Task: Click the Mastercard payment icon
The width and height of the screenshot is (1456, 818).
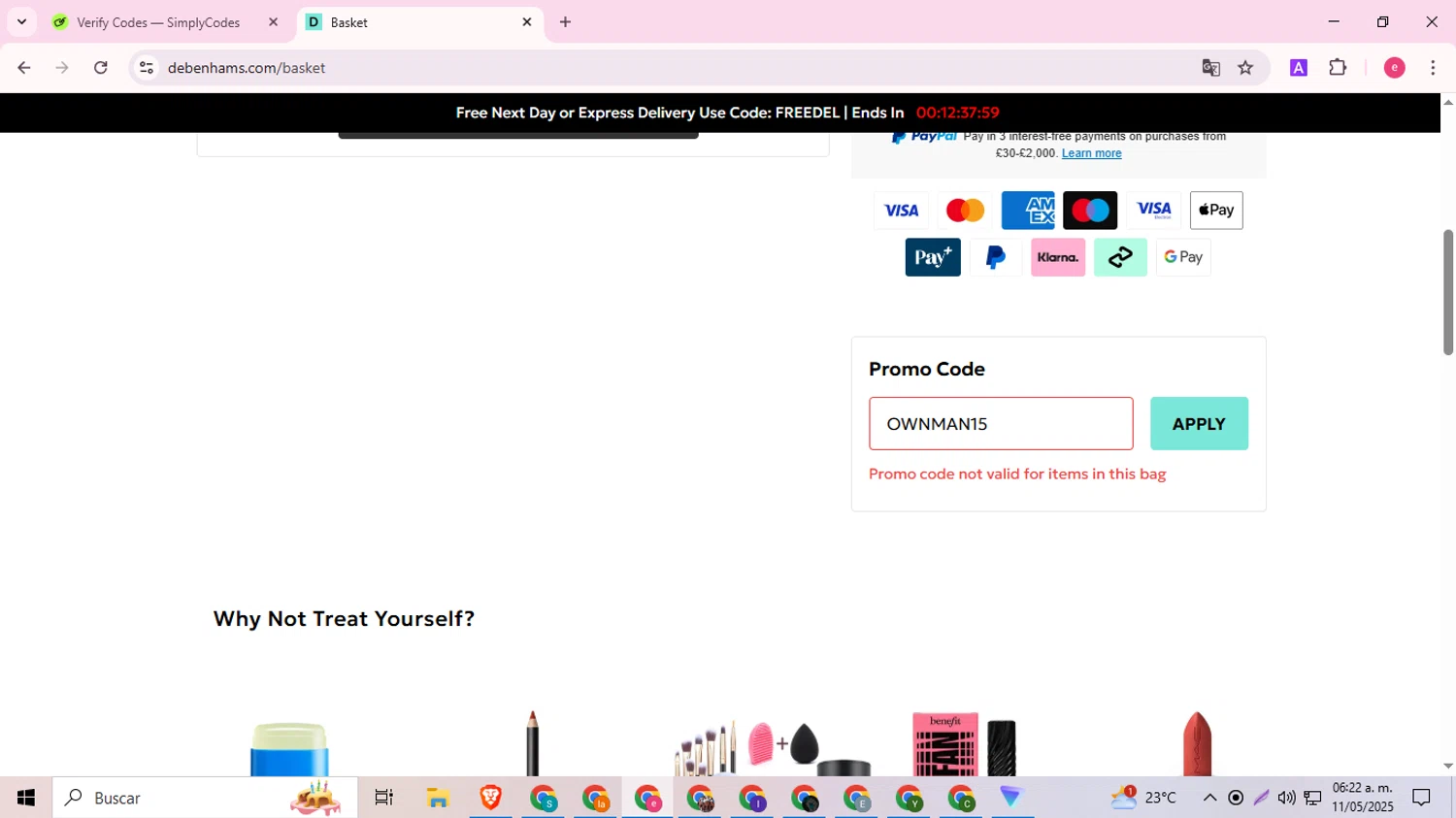Action: (x=965, y=210)
